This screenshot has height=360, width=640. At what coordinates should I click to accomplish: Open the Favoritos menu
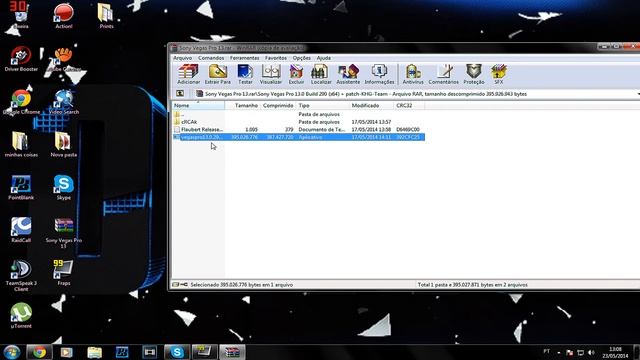276,58
